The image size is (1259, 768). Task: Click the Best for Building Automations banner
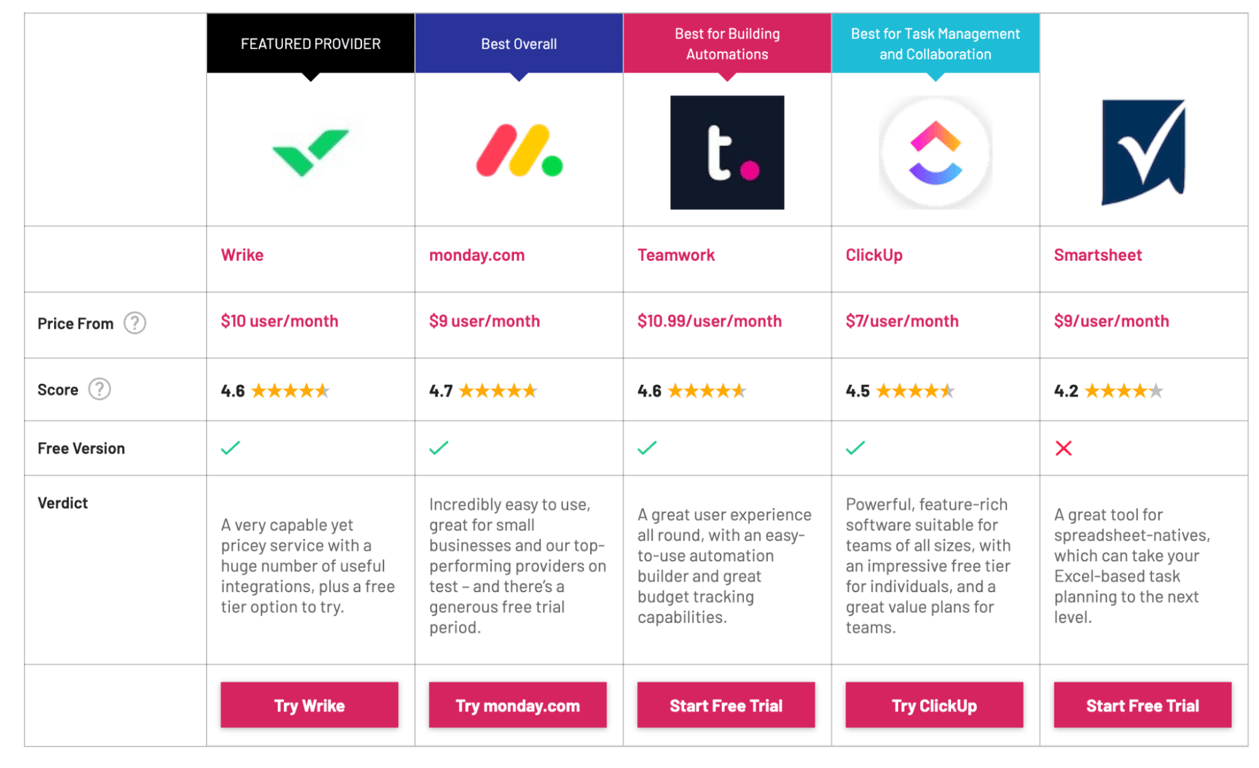727,43
